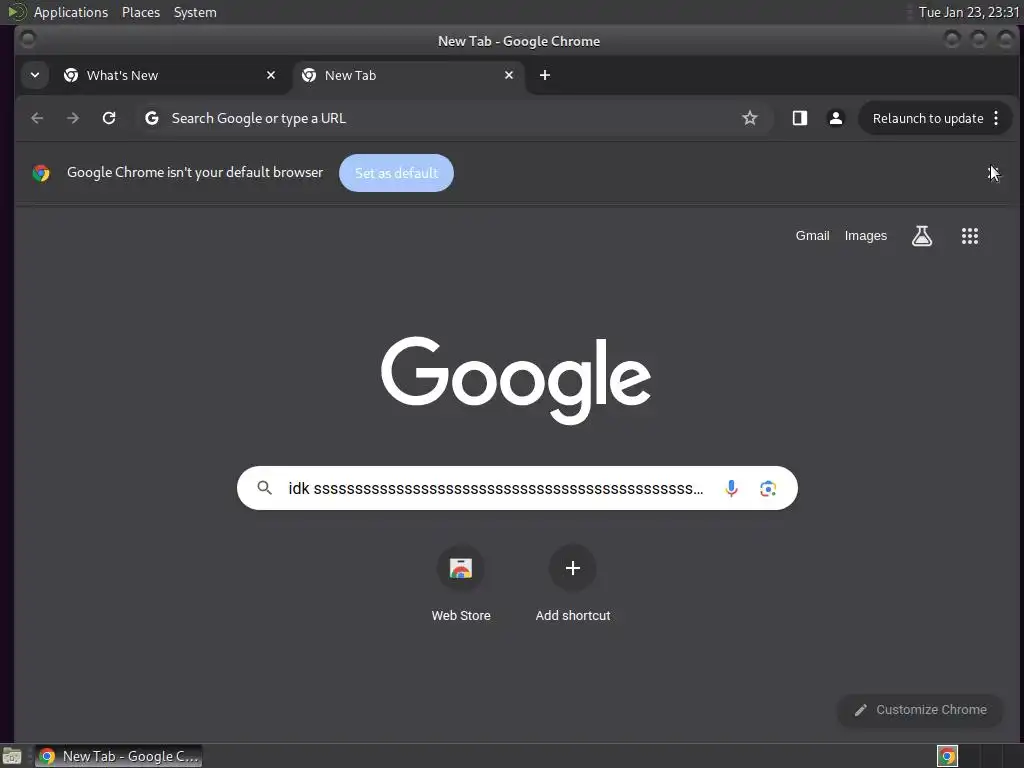Viewport: 1024px width, 768px height.
Task: Open the Google apps grid
Action: pos(970,236)
